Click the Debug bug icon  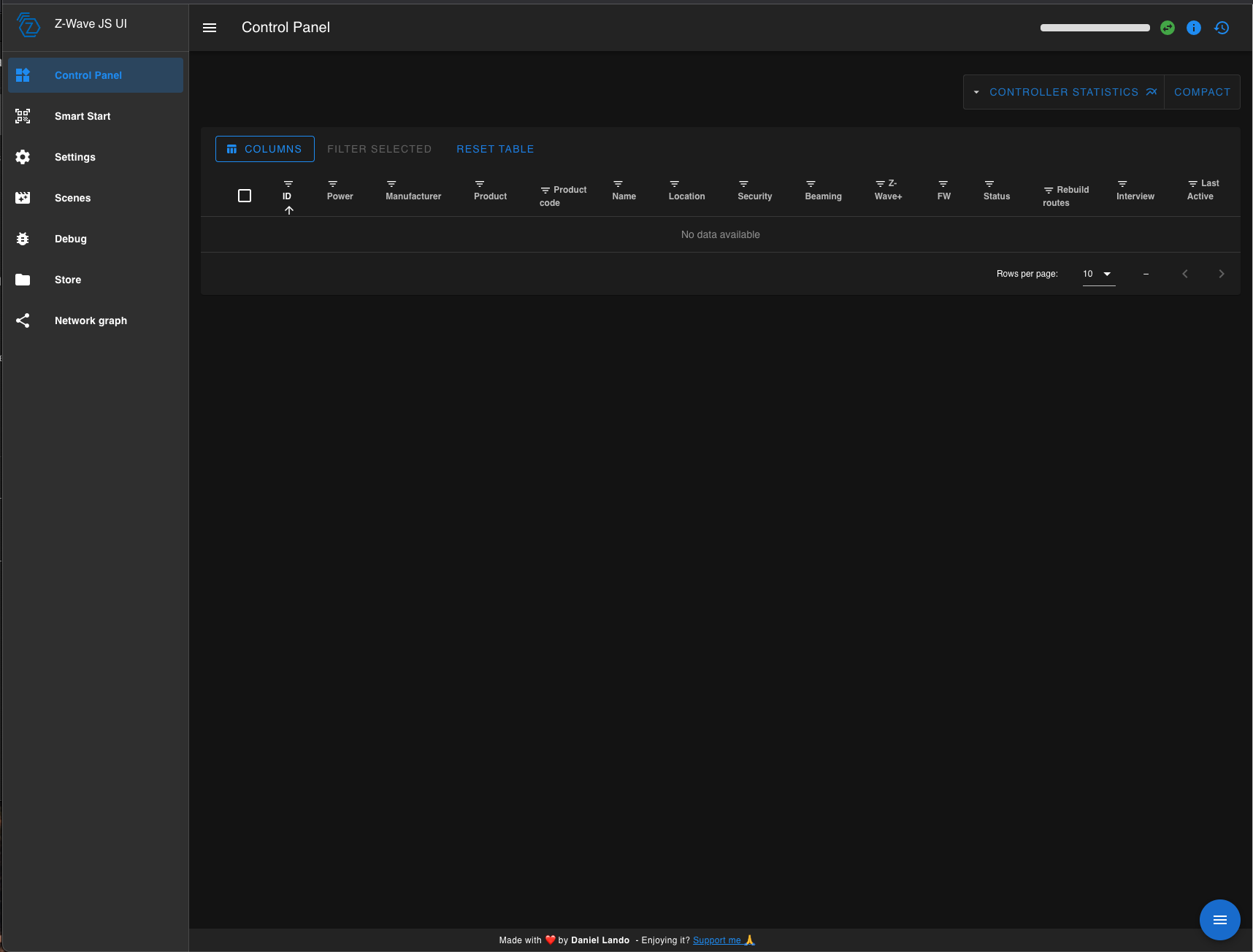click(x=23, y=239)
